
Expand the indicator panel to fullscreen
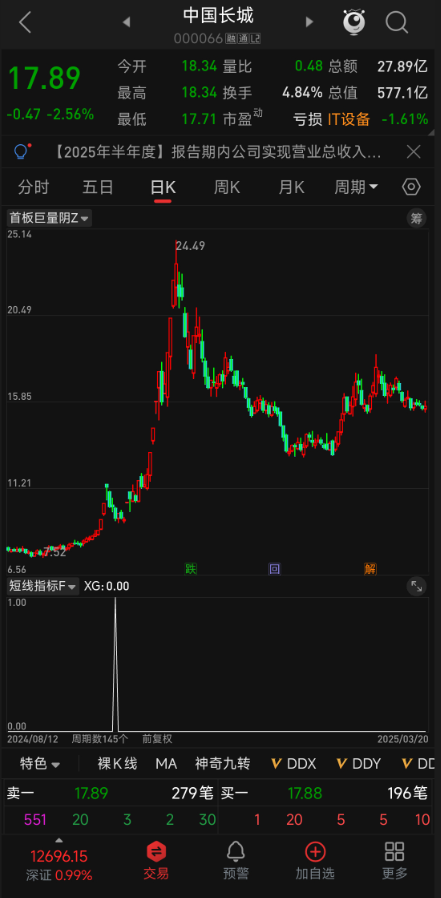click(416, 586)
